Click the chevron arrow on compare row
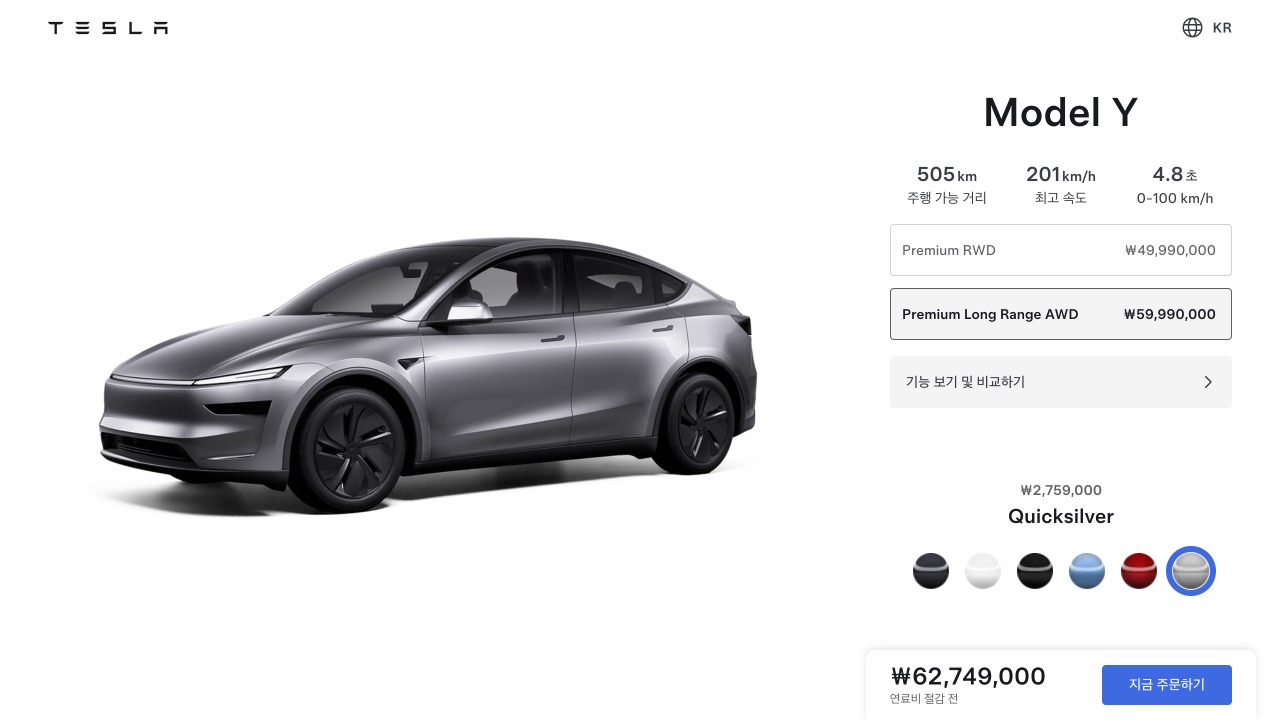1280x720 pixels. click(1208, 382)
